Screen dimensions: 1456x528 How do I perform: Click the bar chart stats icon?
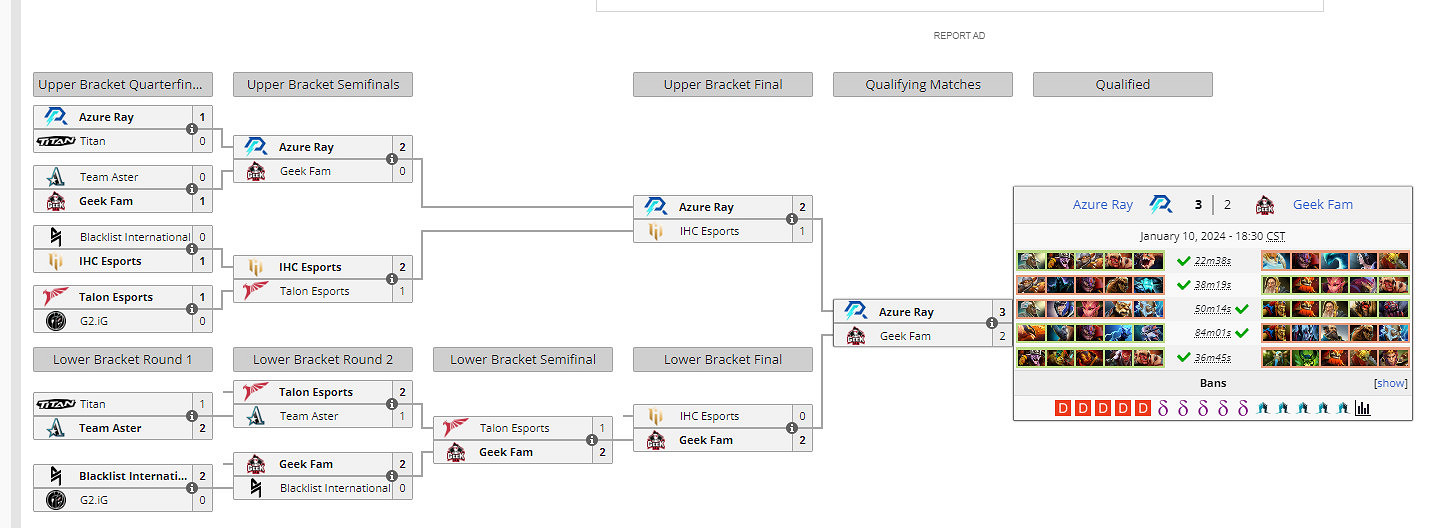tap(1362, 408)
